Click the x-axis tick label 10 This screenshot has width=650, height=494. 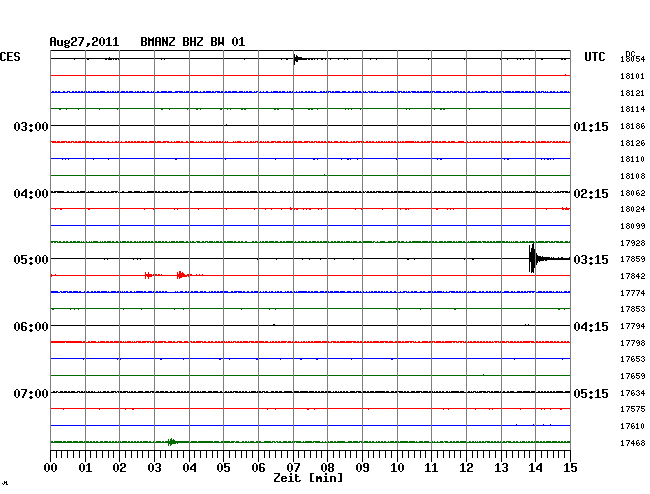397,468
